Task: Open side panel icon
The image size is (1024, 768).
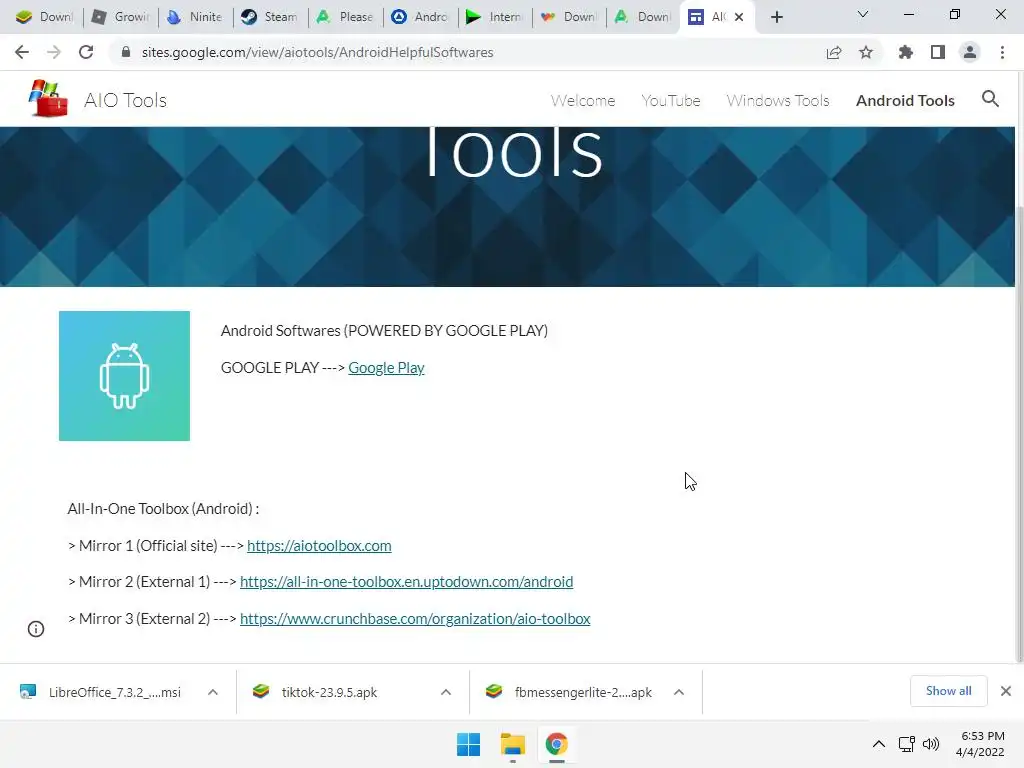Action: coord(938,52)
